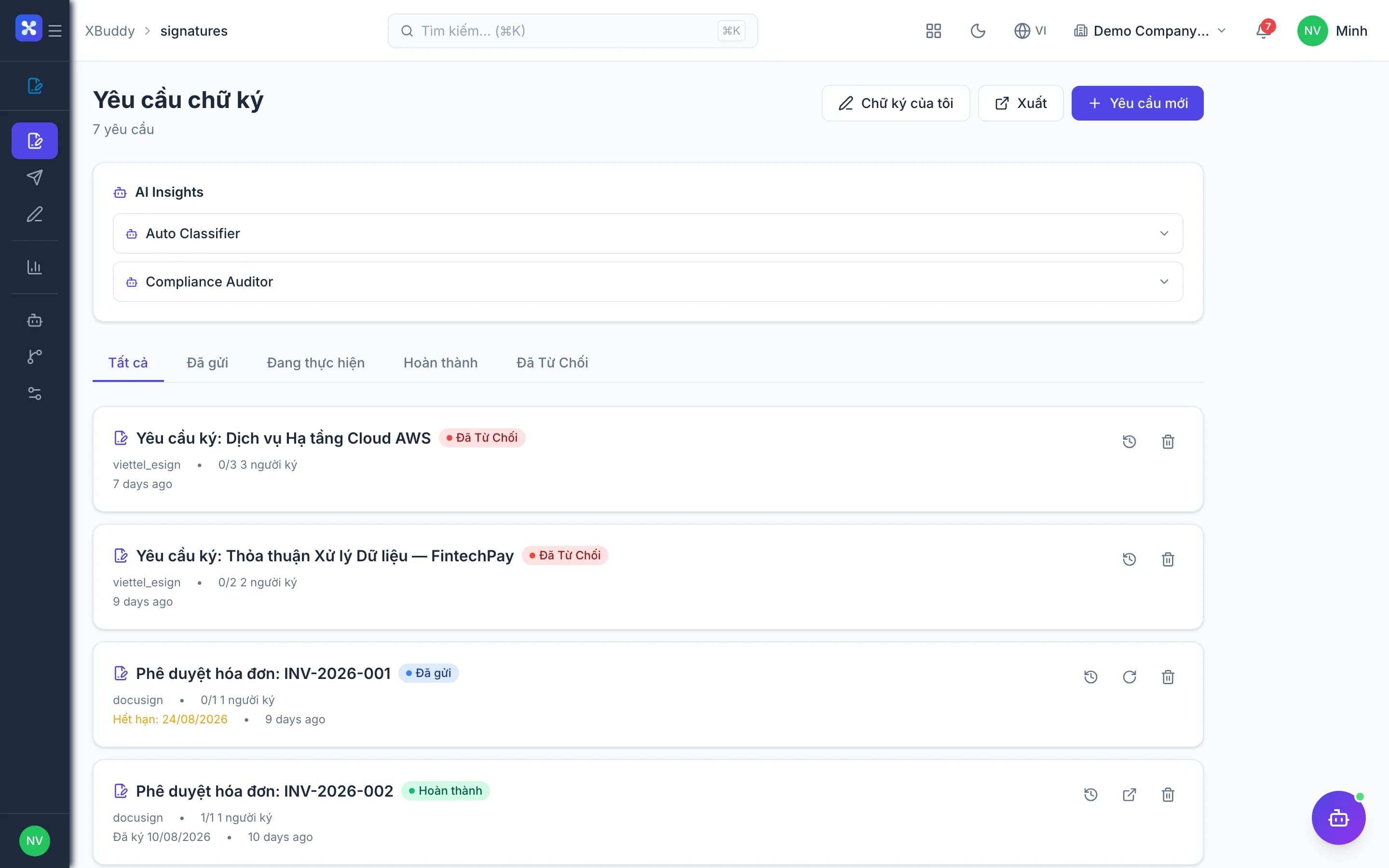The width and height of the screenshot is (1389, 868).
Task: Switch to the Đã Từ Chối tab
Action: click(x=552, y=363)
